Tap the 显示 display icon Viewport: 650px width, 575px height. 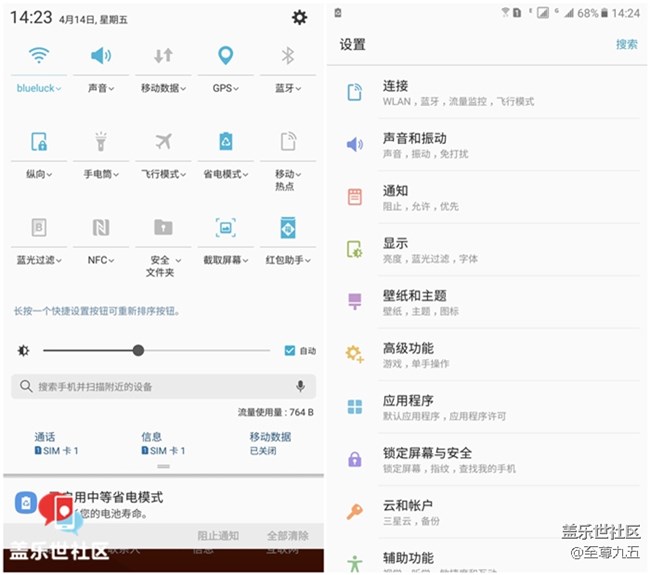click(x=354, y=249)
